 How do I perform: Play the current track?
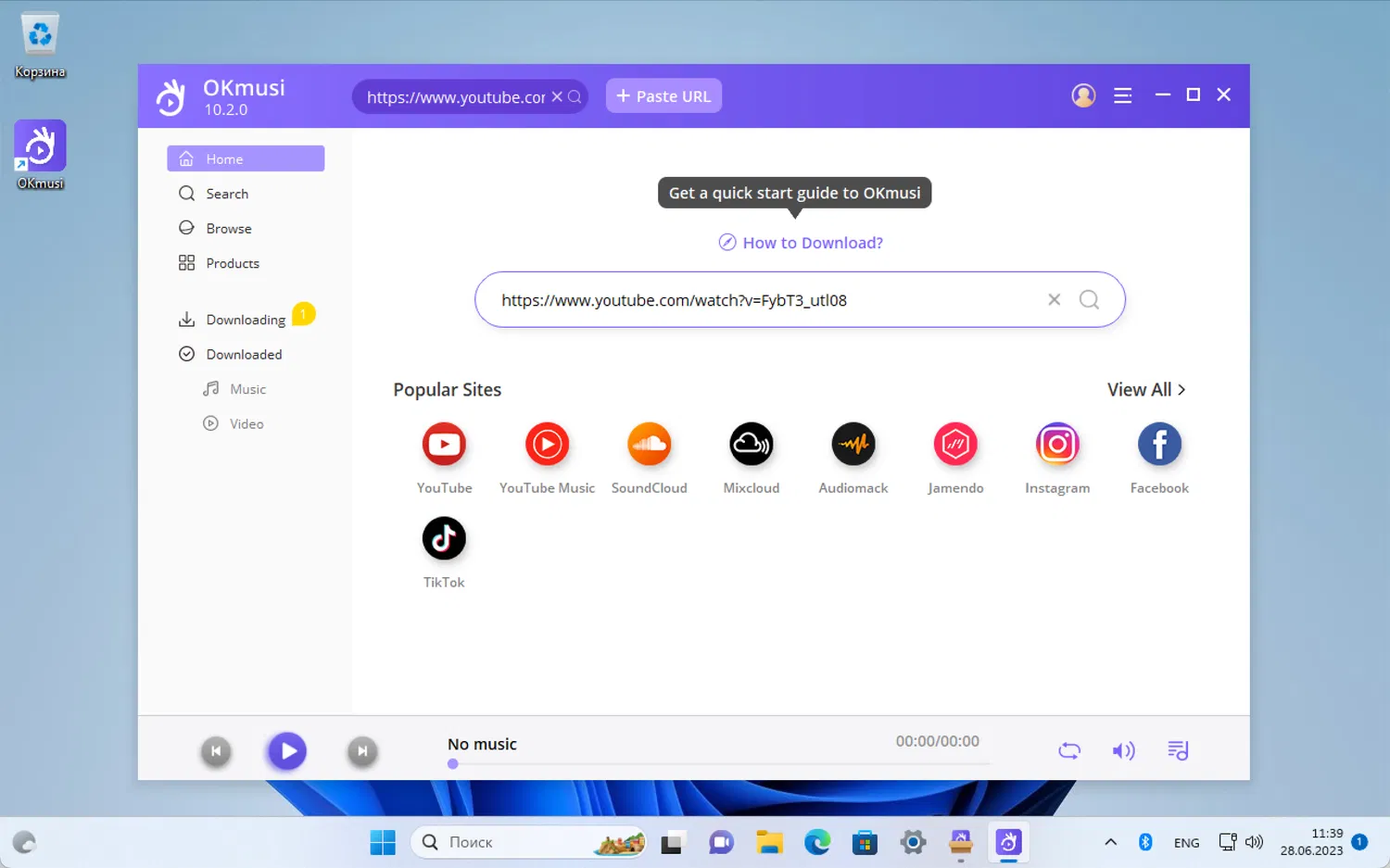pyautogui.click(x=287, y=751)
